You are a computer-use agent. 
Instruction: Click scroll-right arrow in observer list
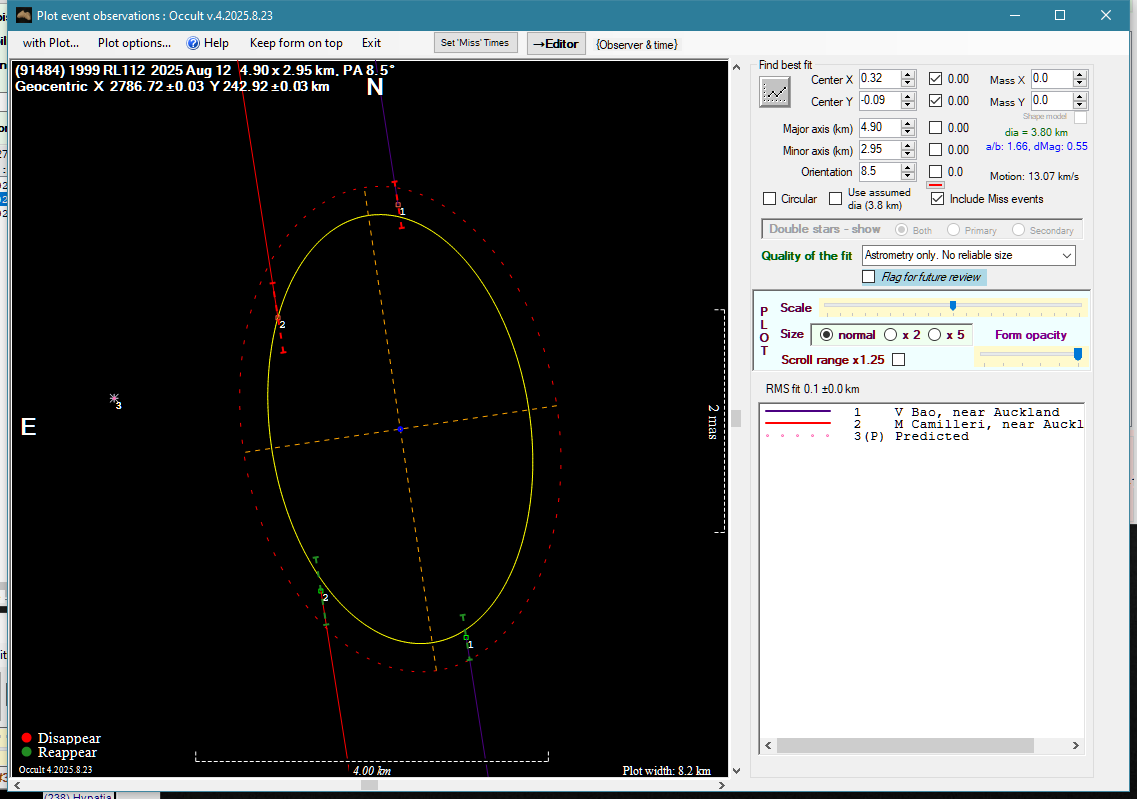[1076, 746]
